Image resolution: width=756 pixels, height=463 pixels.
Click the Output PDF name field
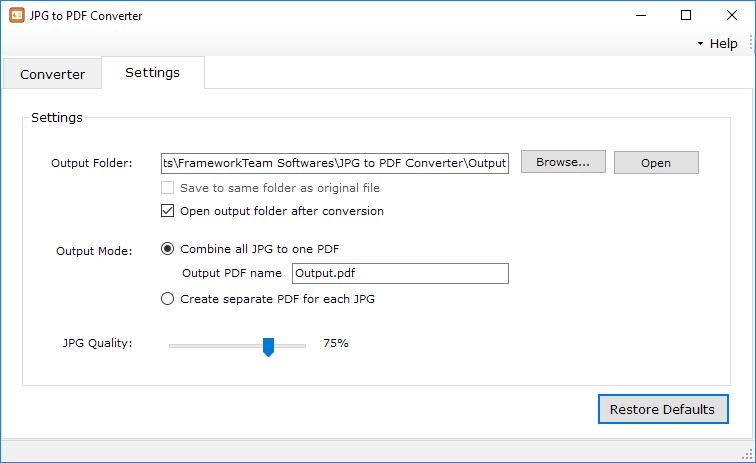pos(400,273)
